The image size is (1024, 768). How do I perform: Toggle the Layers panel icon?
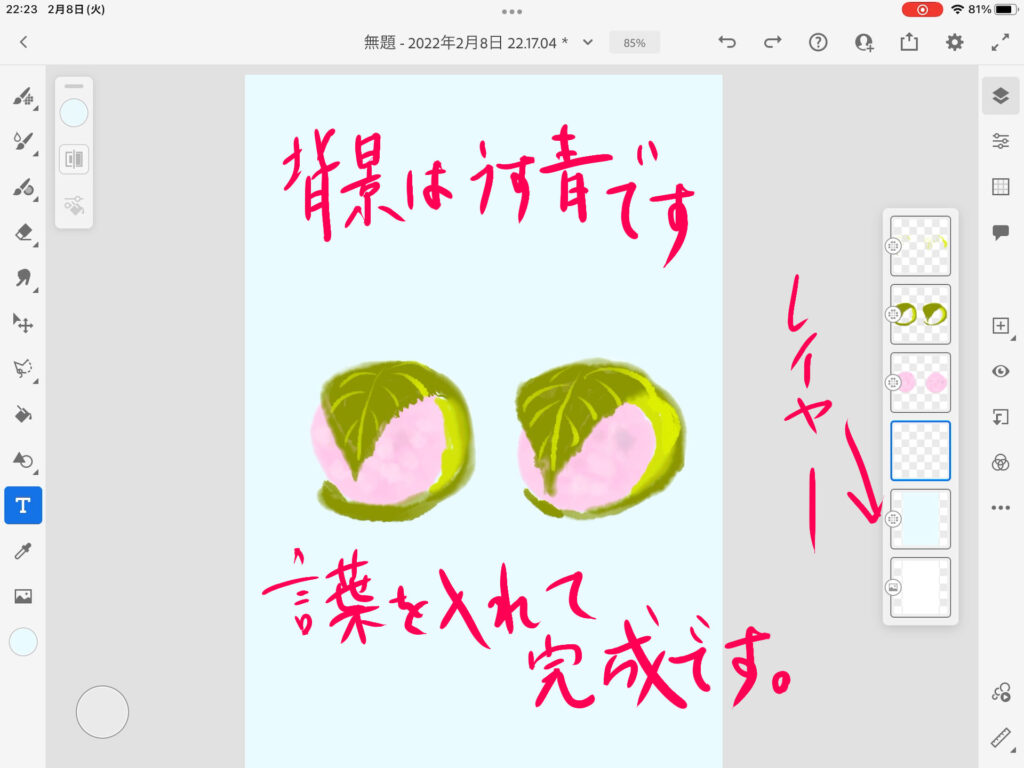pyautogui.click(x=1000, y=96)
